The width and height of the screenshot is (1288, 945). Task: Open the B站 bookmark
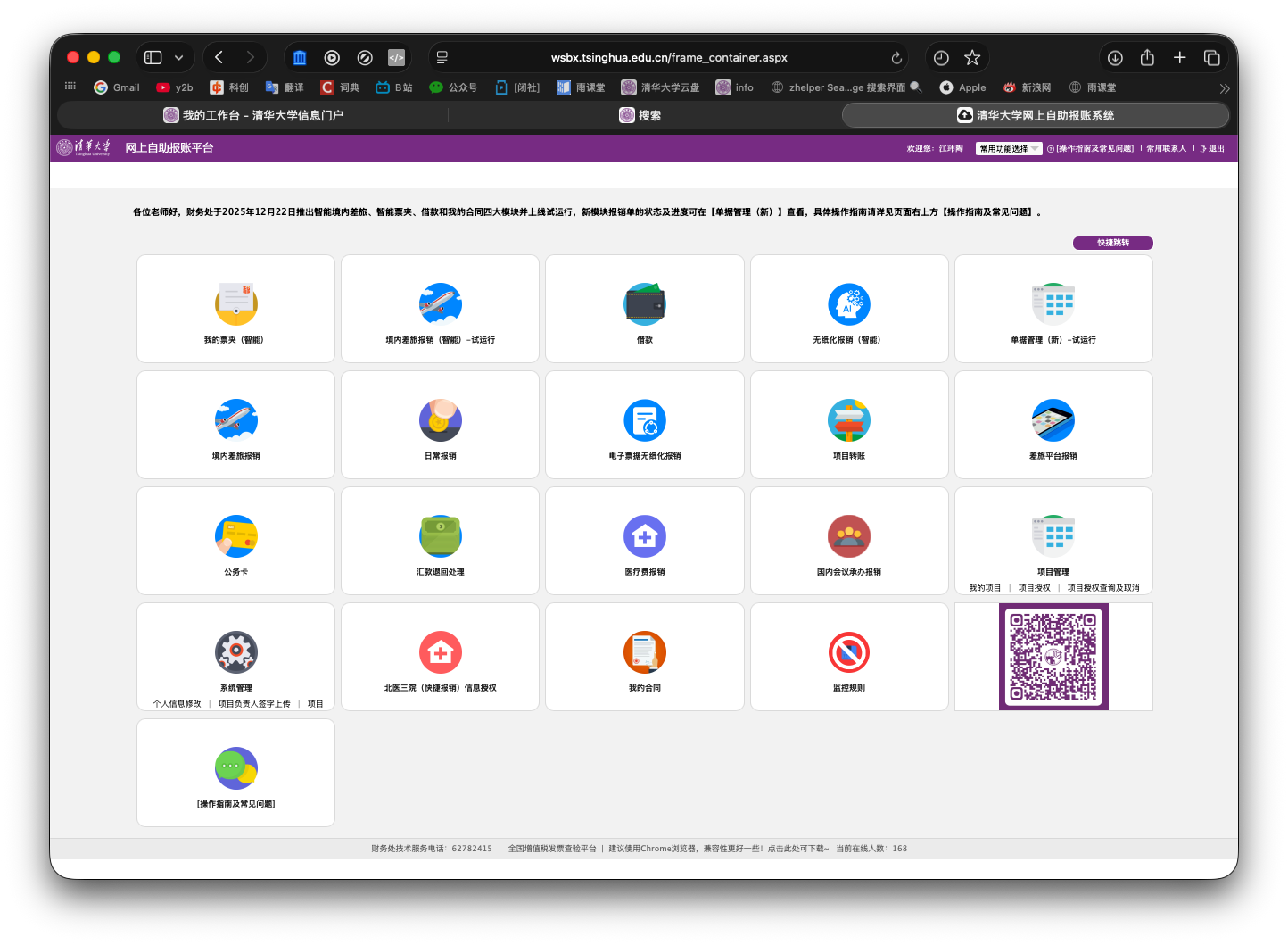(394, 87)
